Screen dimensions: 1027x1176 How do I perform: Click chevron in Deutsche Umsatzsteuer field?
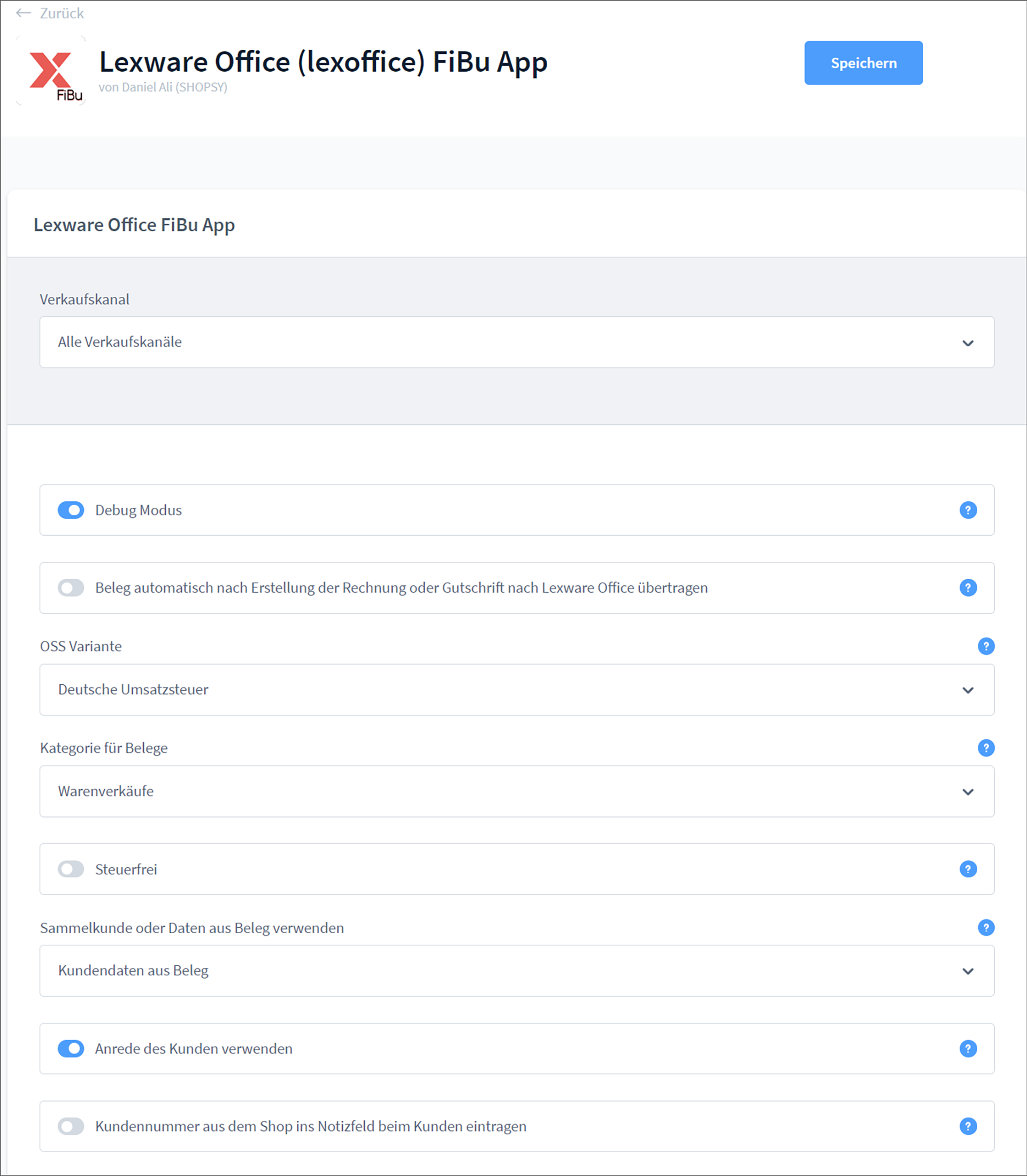tap(968, 691)
